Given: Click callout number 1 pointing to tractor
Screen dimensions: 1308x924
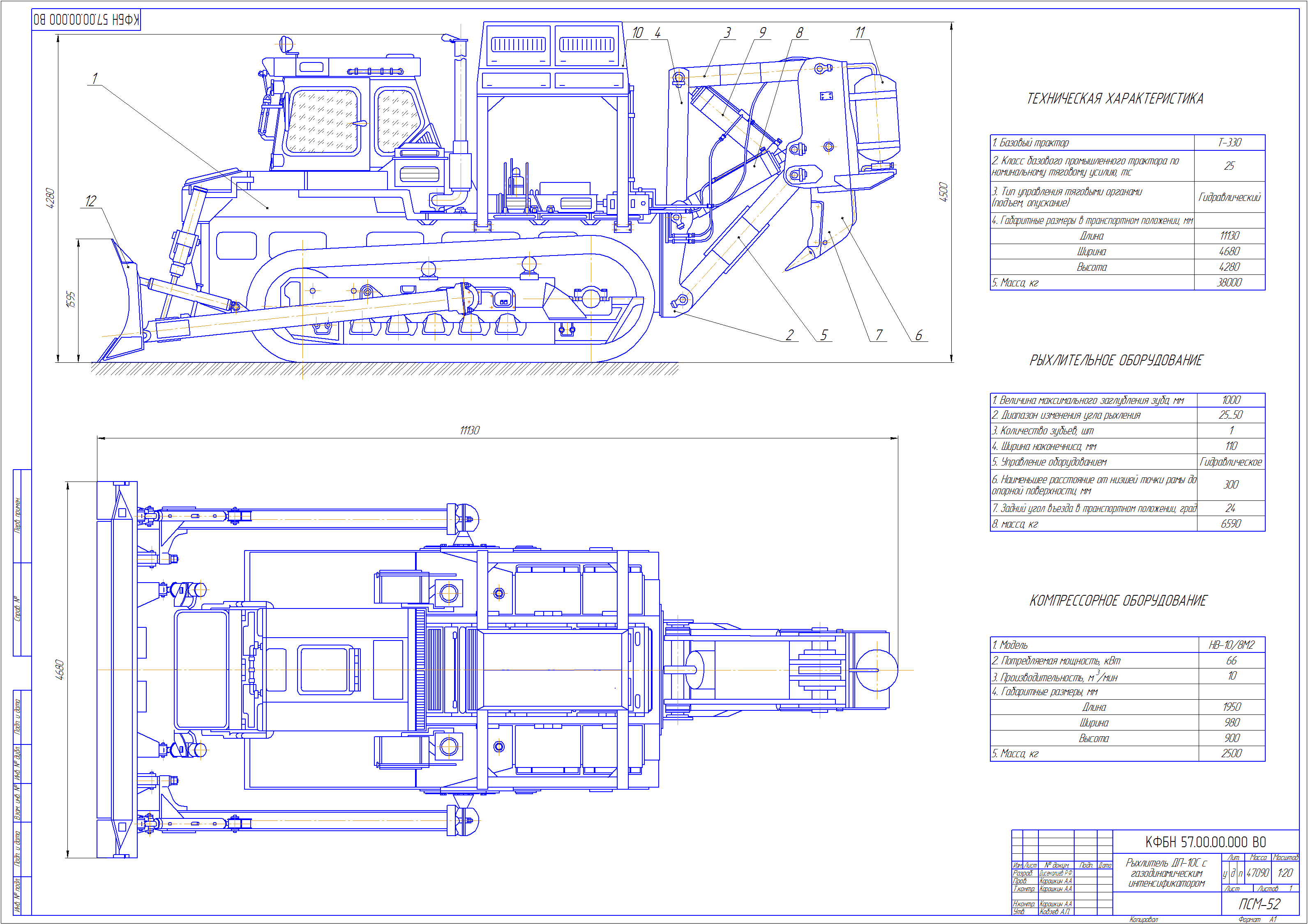Looking at the screenshot, I should [x=95, y=78].
